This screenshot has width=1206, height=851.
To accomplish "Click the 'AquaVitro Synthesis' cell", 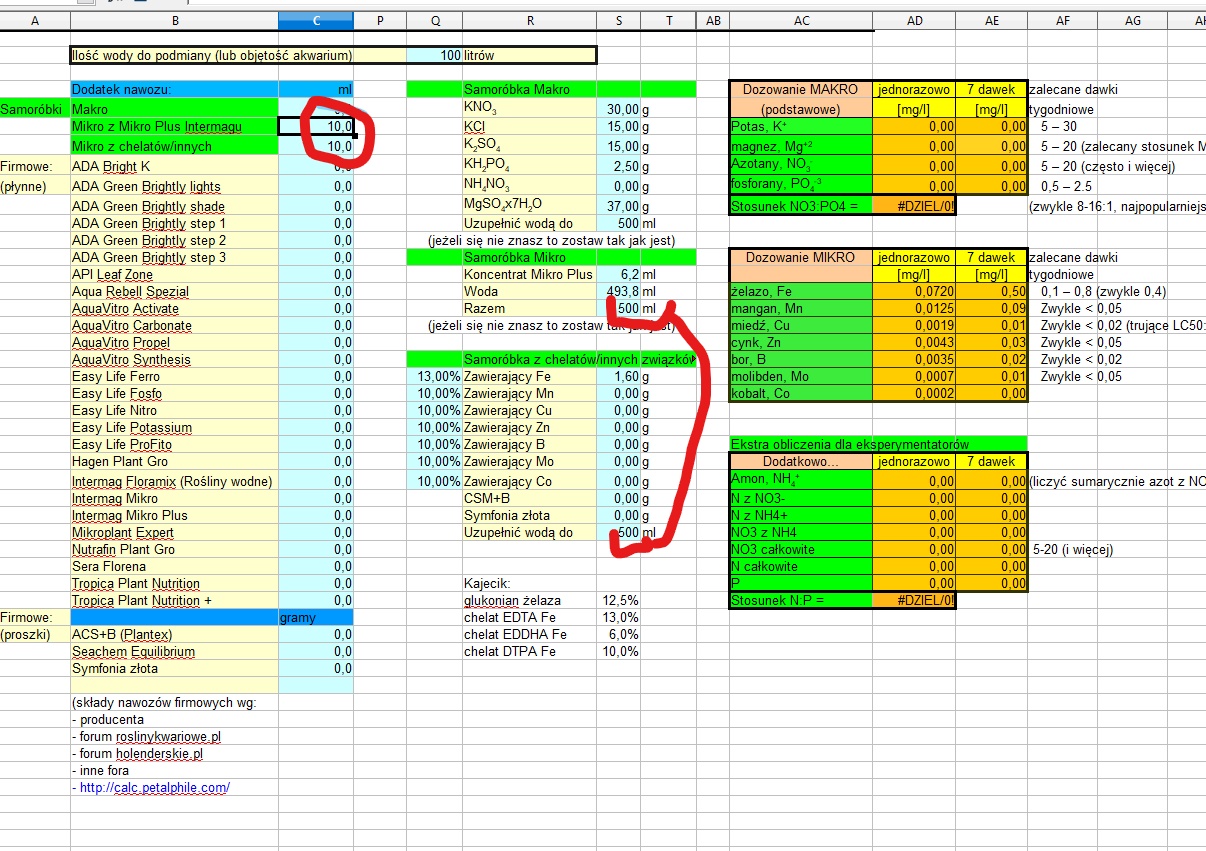I will (174, 360).
